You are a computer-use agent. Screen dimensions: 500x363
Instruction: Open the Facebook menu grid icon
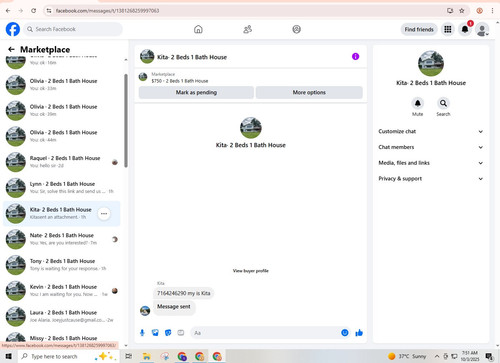point(448,29)
